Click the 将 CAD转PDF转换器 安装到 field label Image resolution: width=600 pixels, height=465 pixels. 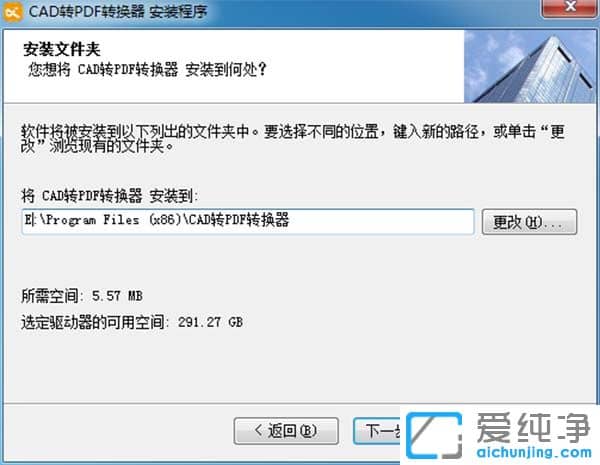coord(109,196)
